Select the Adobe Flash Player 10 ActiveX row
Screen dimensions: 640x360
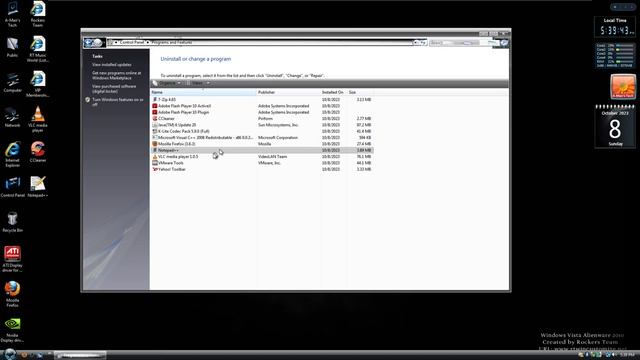pos(261,106)
